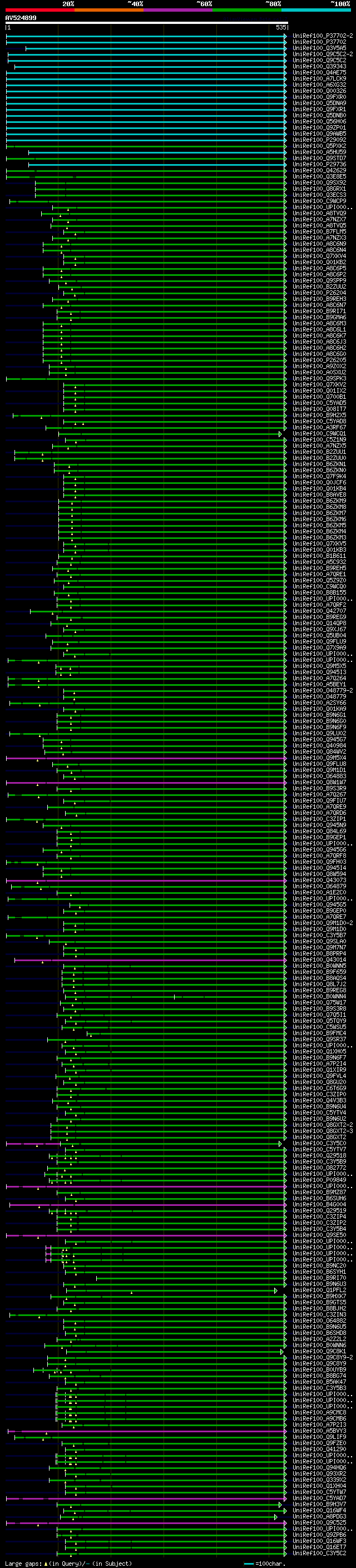The image size is (356, 1568).
Task: Select label UniRef100_Q9STD7
Action: point(319,159)
